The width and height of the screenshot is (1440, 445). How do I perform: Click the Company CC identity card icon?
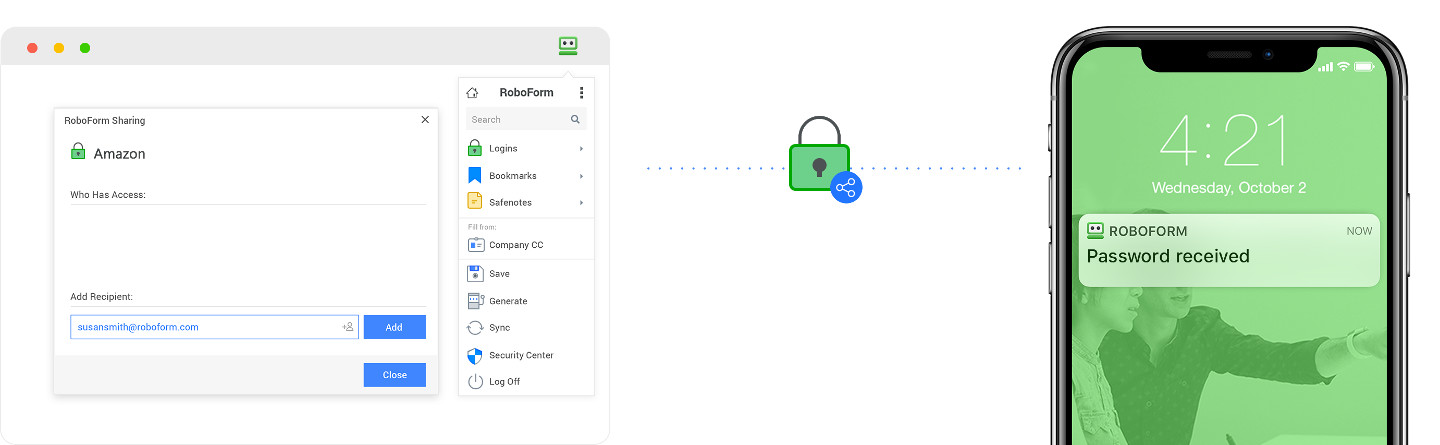click(x=475, y=245)
